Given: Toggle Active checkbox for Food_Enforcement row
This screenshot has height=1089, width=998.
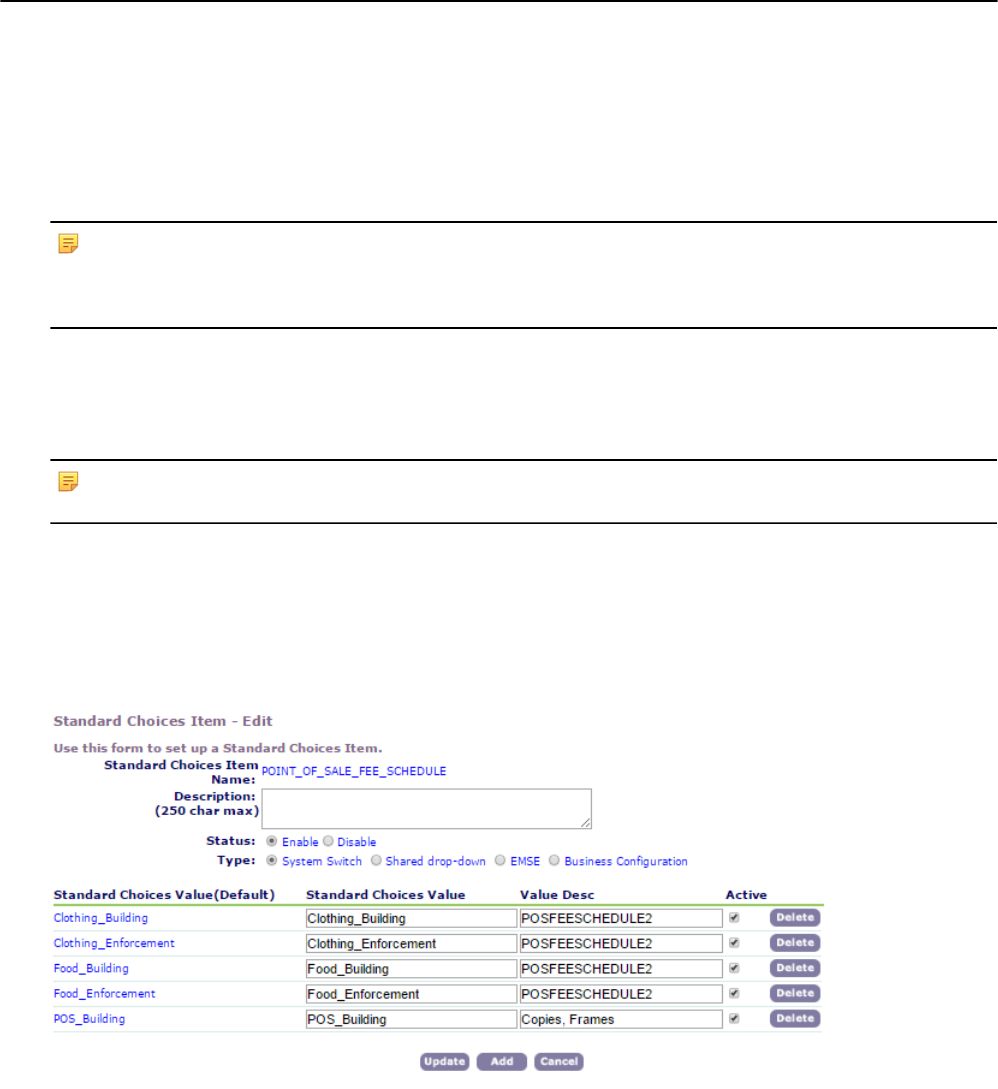Looking at the screenshot, I should [734, 993].
